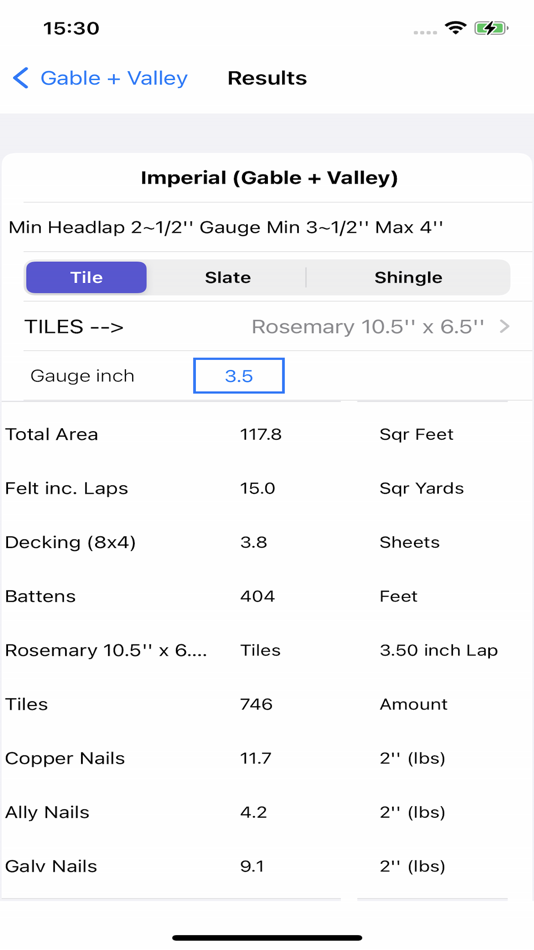Tap the Tiles amount 746
The width and height of the screenshot is (534, 950).
coord(256,704)
